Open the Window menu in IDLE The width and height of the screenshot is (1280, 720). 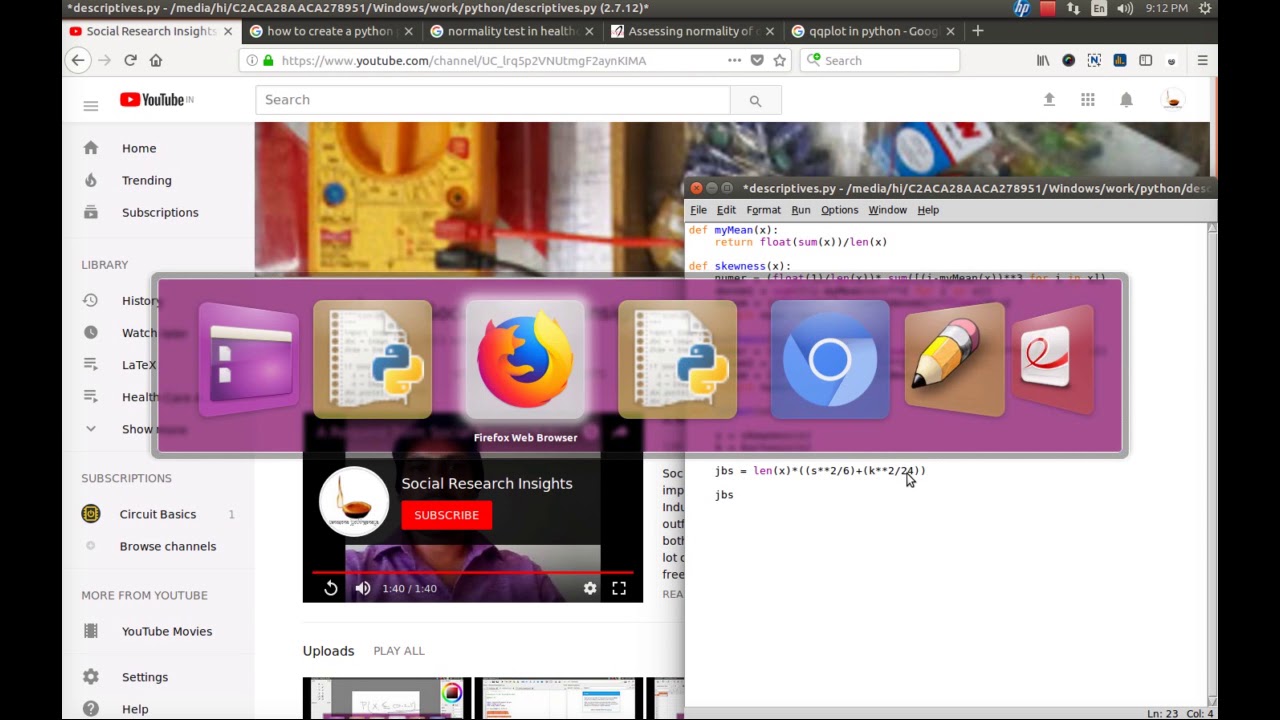point(887,210)
